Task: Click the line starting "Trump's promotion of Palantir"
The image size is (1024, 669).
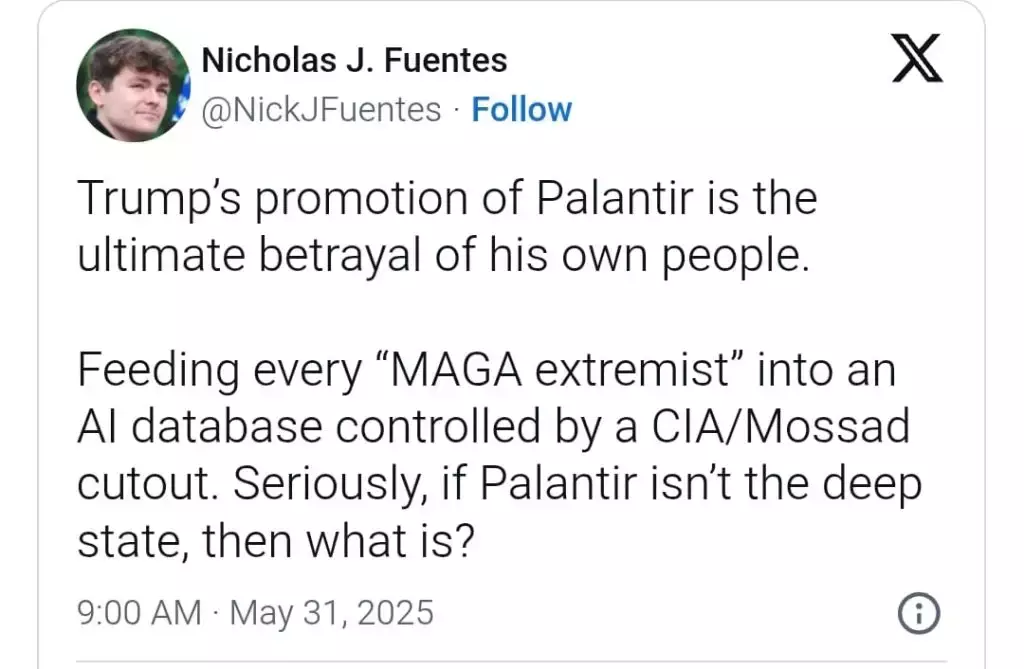Action: pos(446,198)
